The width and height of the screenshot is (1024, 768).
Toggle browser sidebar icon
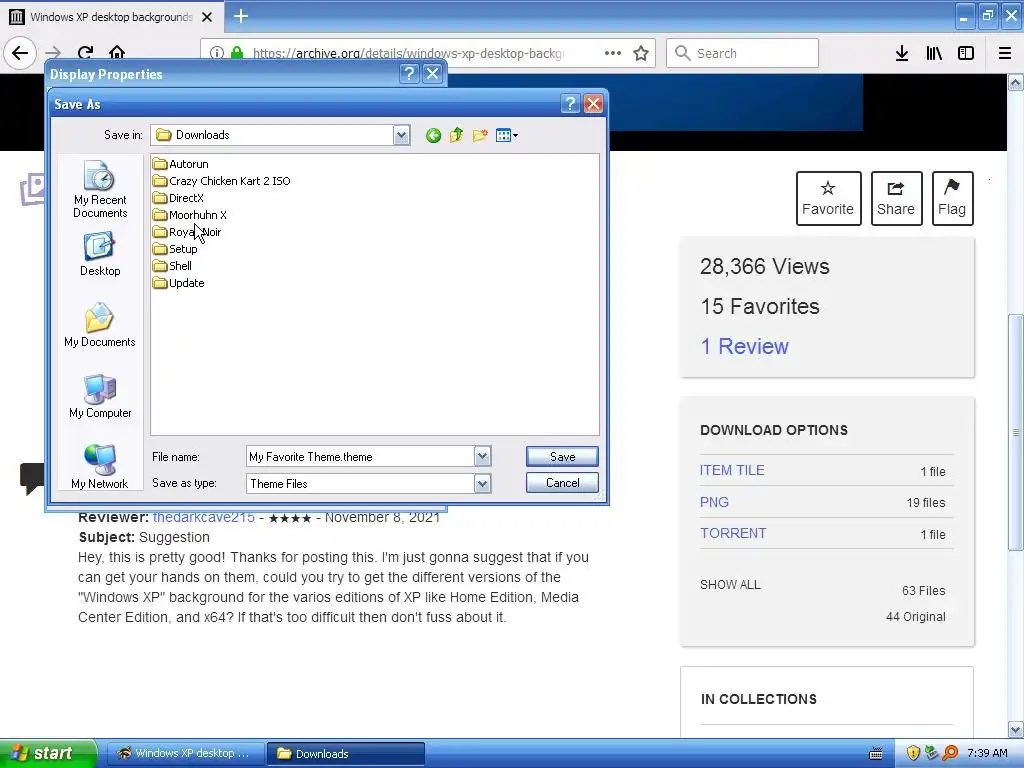click(x=966, y=53)
